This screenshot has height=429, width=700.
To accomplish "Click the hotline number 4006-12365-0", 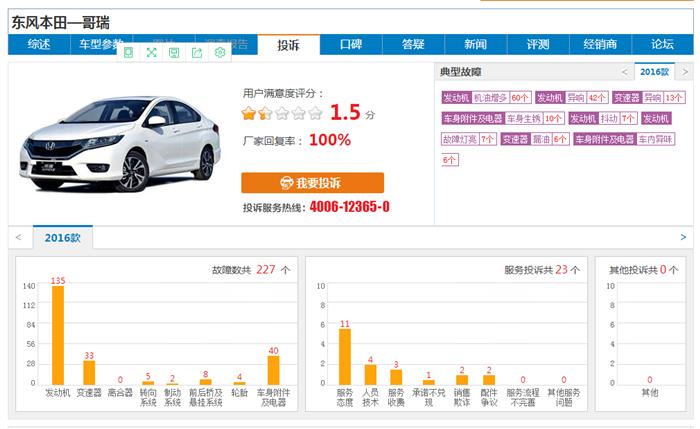I will (350, 207).
